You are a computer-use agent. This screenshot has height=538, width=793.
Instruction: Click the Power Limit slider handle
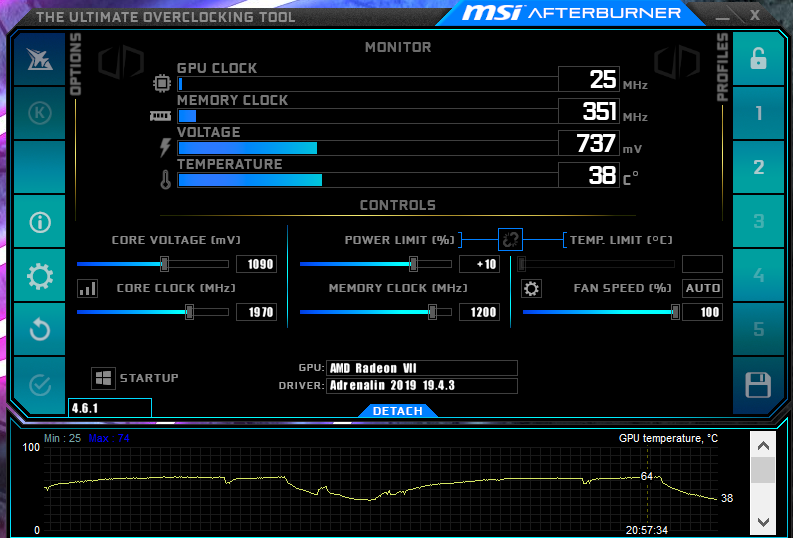point(413,264)
